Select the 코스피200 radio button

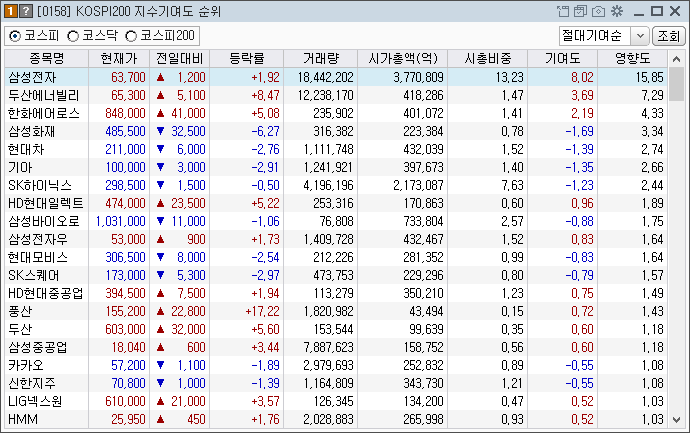click(x=131, y=35)
